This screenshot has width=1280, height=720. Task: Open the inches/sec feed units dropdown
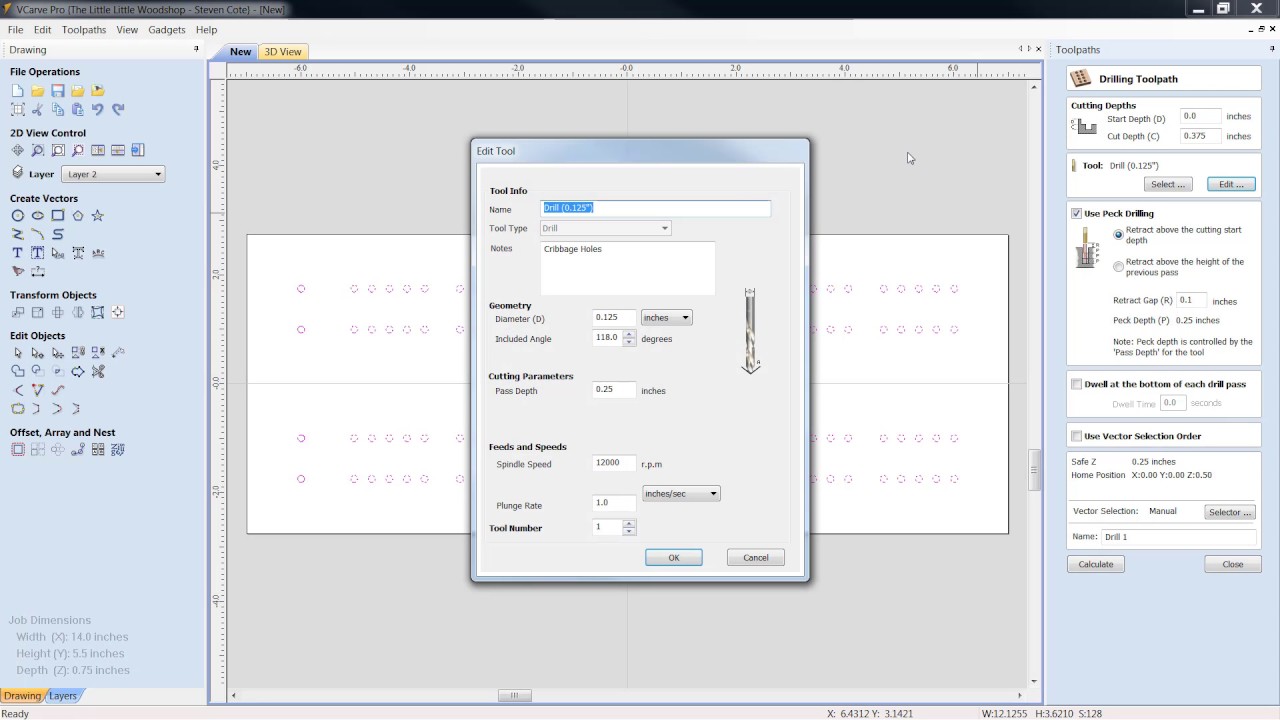(680, 493)
